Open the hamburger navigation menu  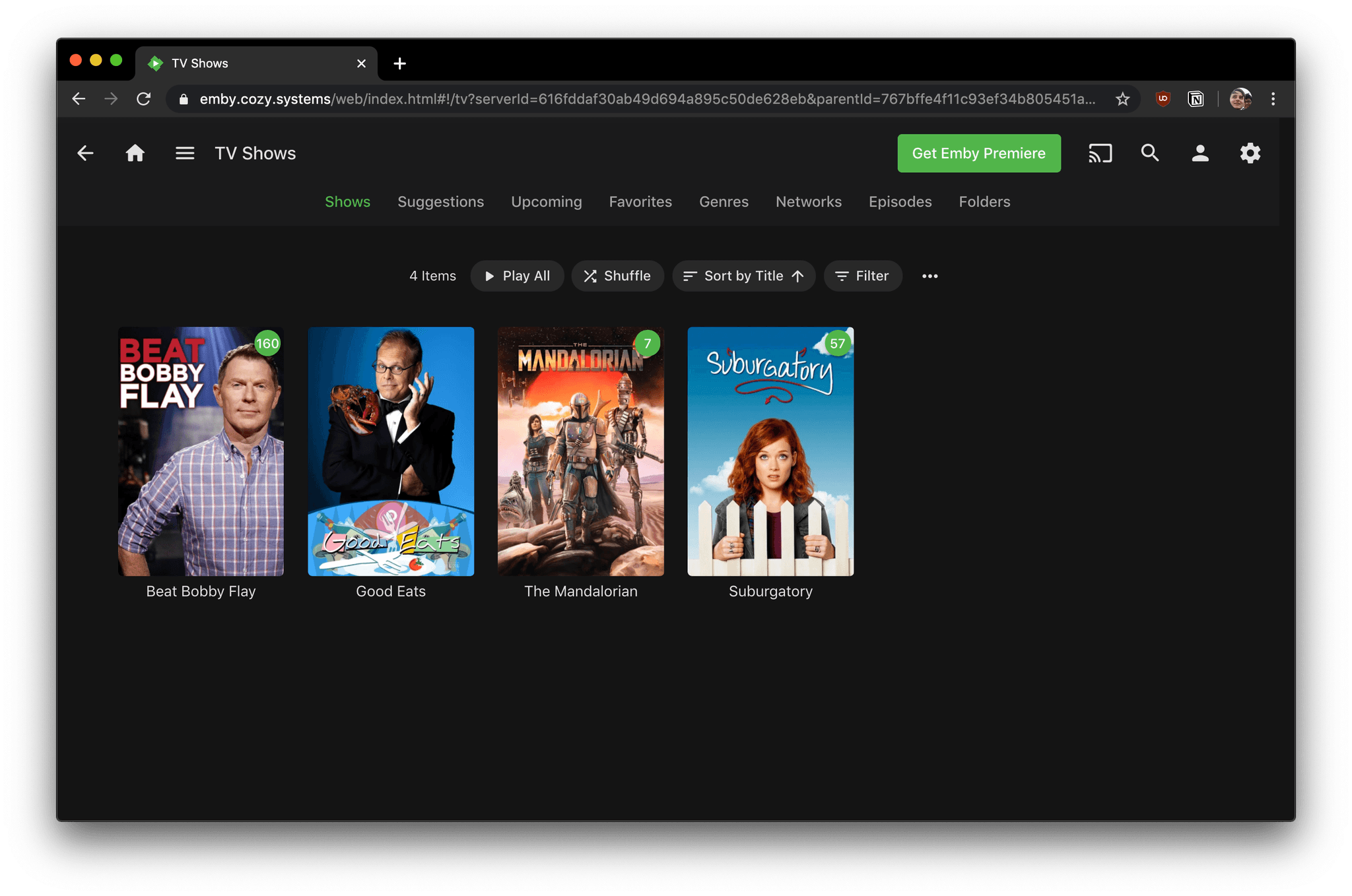pyautogui.click(x=185, y=153)
